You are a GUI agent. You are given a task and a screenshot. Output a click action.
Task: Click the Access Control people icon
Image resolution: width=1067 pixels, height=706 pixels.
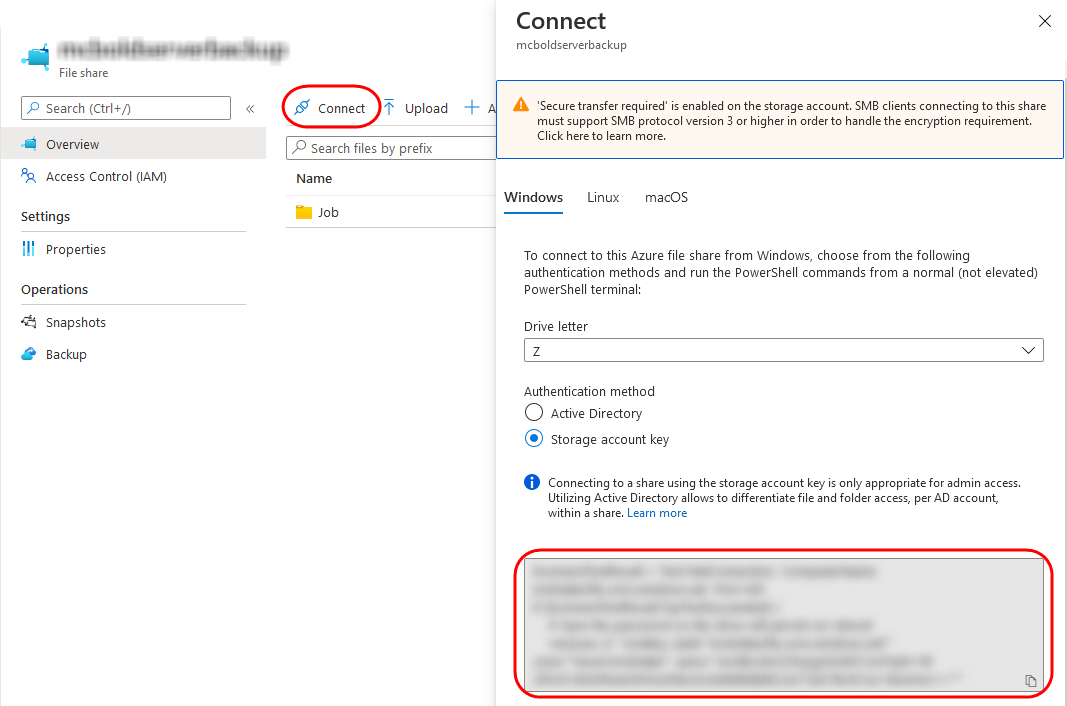click(x=29, y=176)
